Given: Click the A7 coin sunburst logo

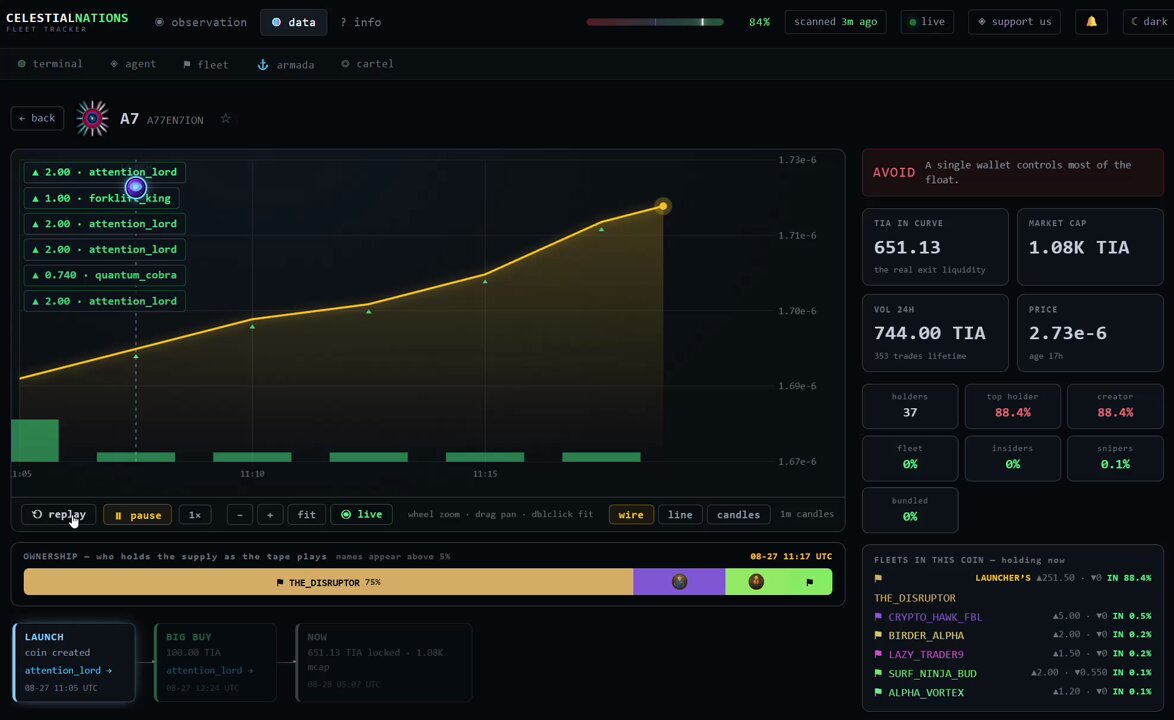Looking at the screenshot, I should [92, 118].
